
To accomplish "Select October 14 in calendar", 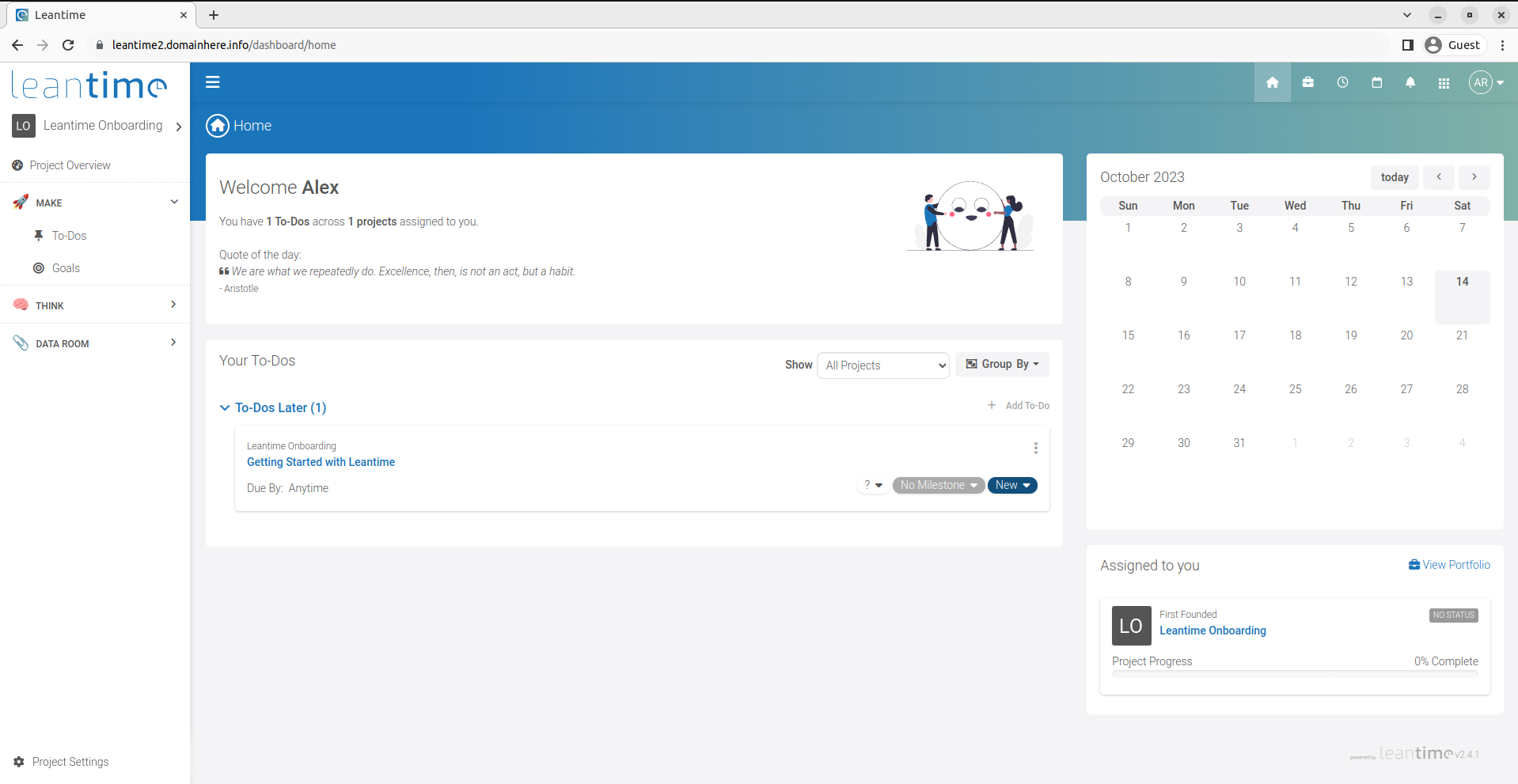I will coord(1463,297).
